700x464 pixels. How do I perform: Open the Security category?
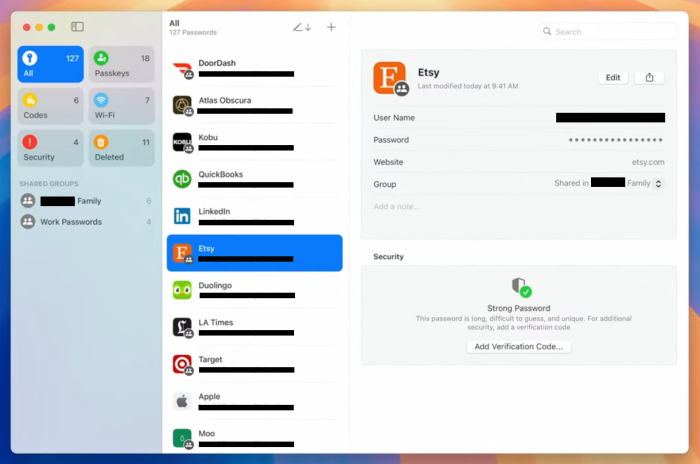(x=50, y=148)
